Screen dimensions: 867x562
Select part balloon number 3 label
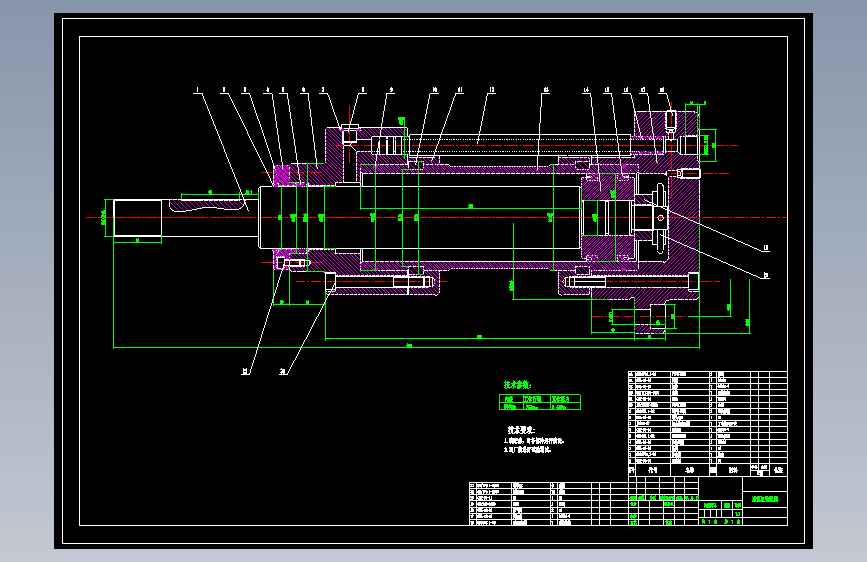click(245, 90)
